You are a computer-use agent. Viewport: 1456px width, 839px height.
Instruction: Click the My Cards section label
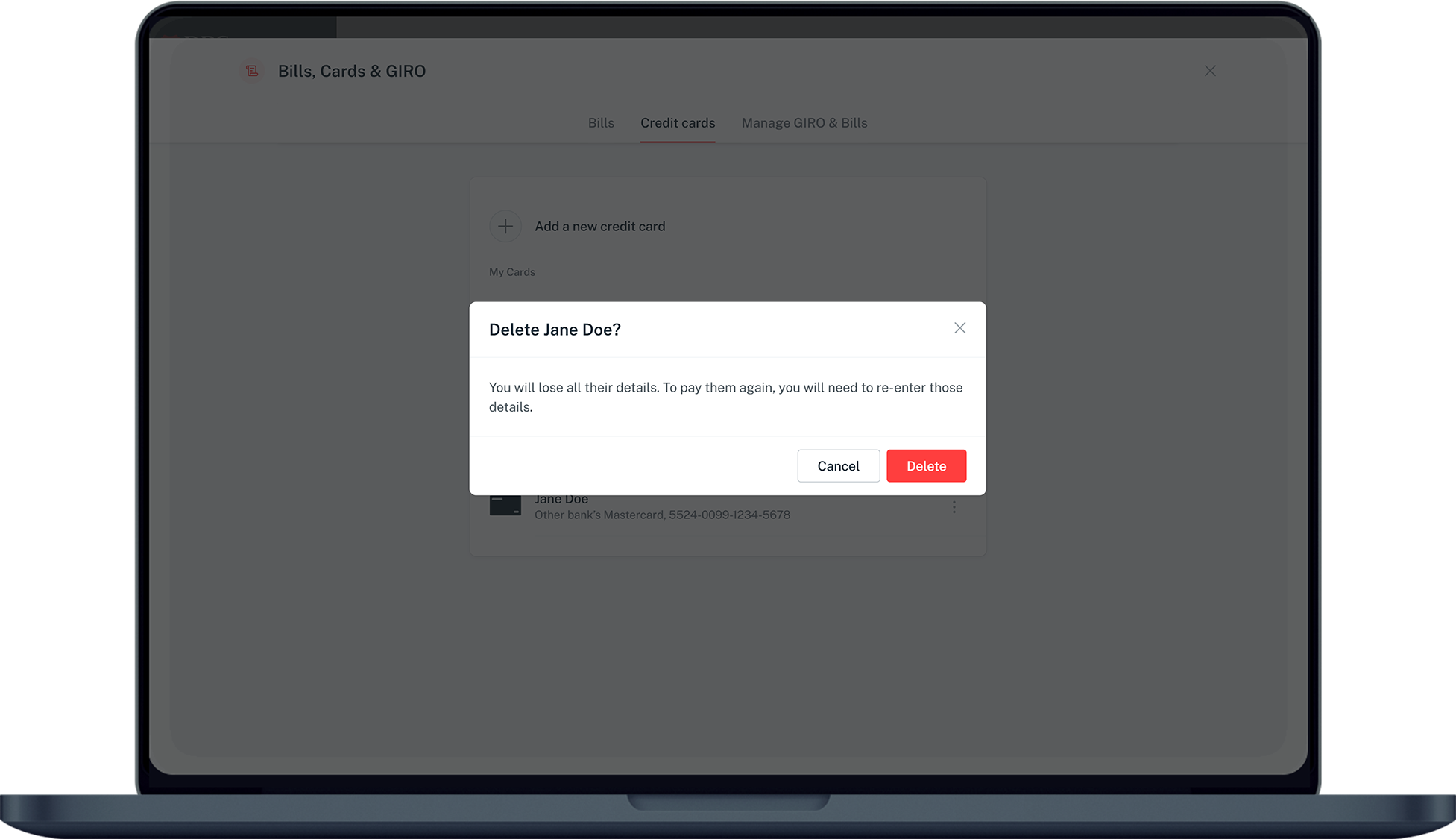tap(512, 271)
